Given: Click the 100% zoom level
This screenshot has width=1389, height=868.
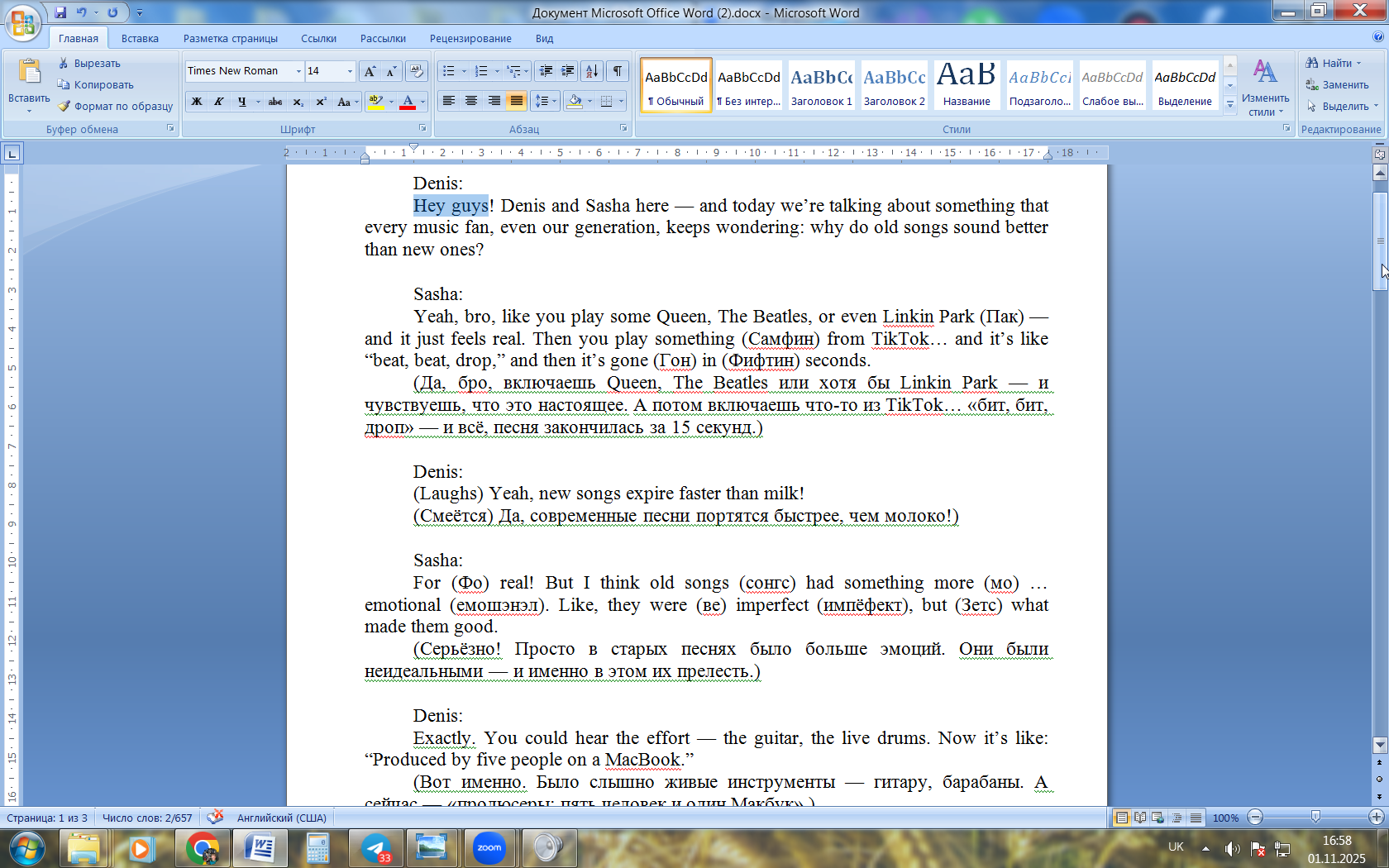Looking at the screenshot, I should 1225,818.
